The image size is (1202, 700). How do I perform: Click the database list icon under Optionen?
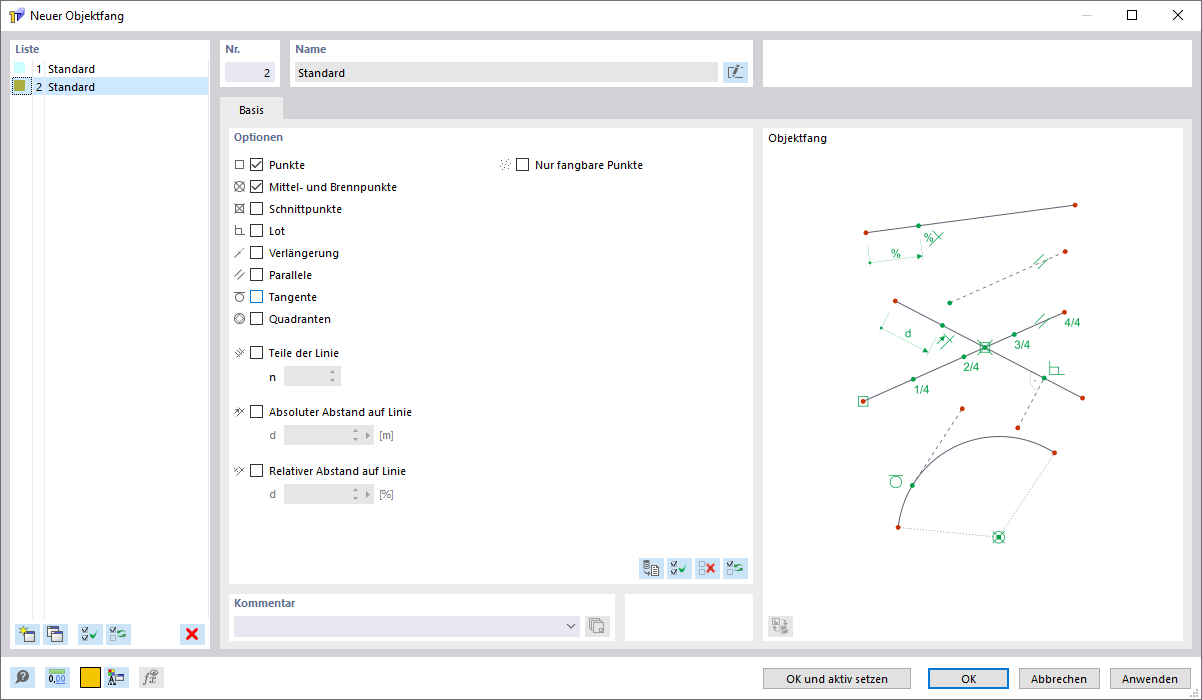point(651,568)
